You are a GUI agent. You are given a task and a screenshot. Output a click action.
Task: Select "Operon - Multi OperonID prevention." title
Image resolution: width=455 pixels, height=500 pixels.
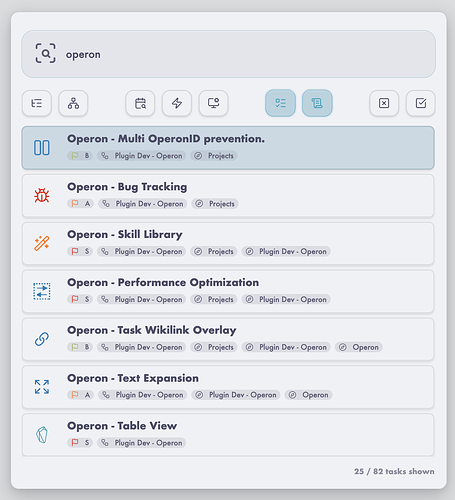[166, 139]
